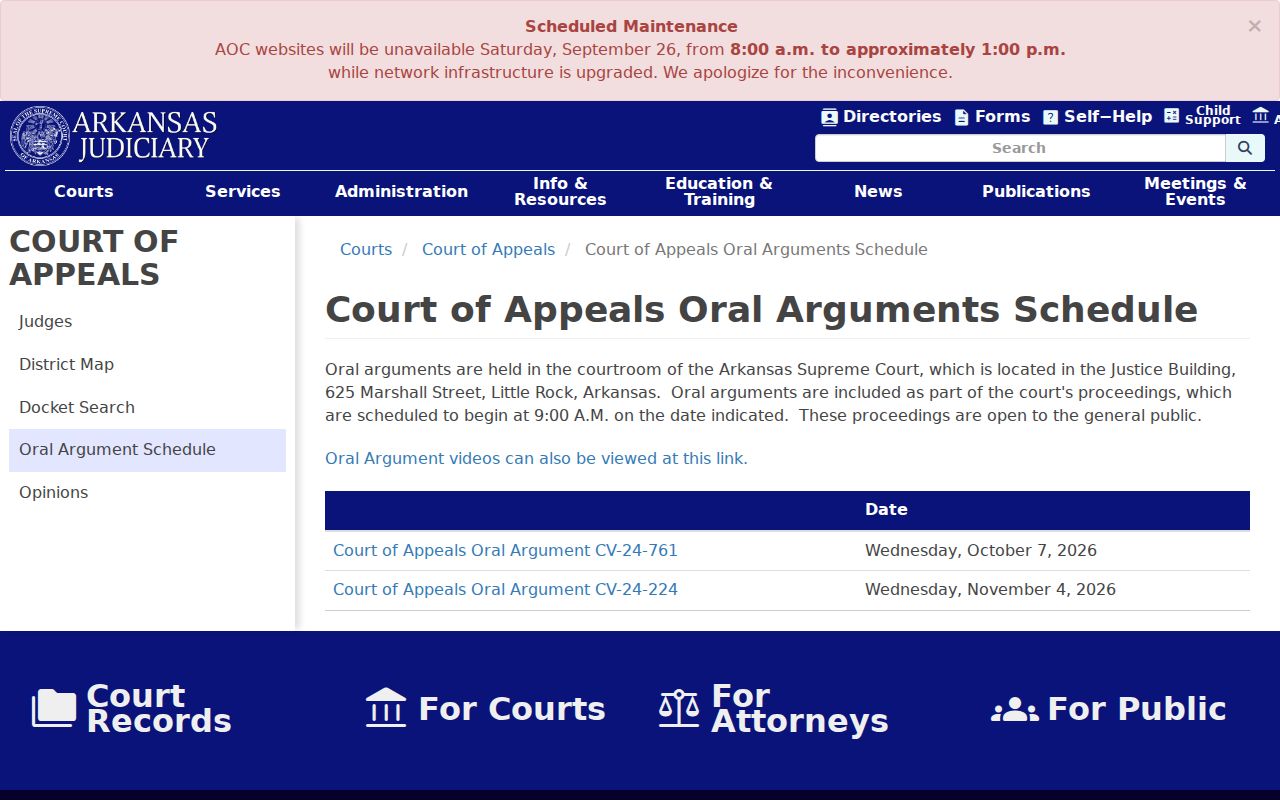Open the Services navigation menu
This screenshot has width=1280, height=800.
coord(243,191)
